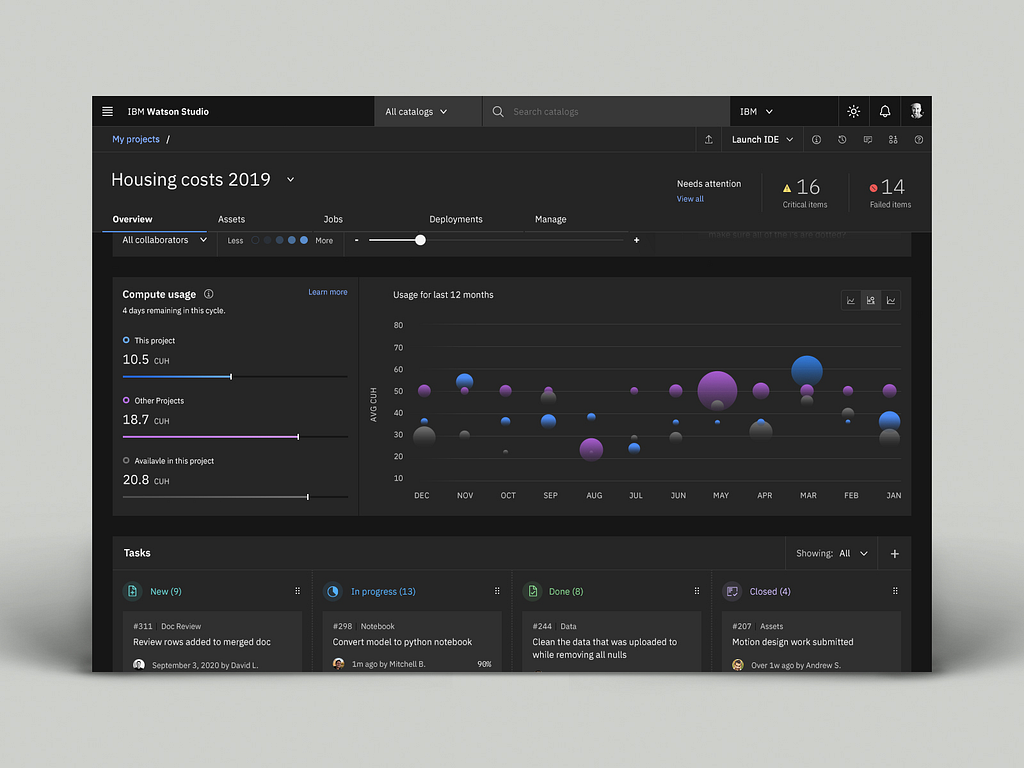Open the help question mark icon
The height and width of the screenshot is (768, 1024).
click(x=918, y=140)
